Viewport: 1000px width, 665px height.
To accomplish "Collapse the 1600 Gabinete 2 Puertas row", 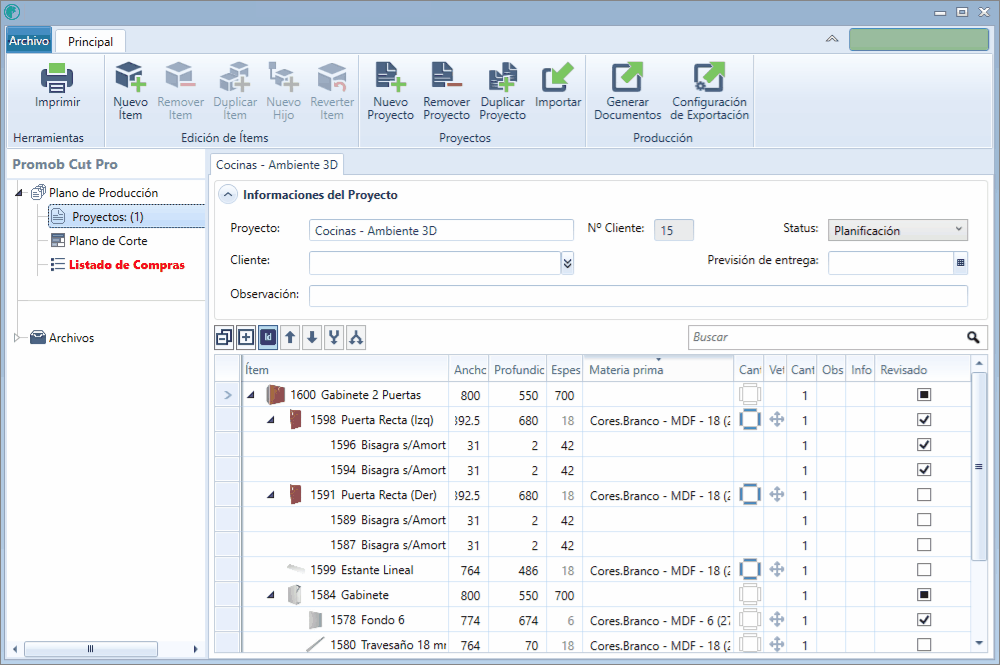I will [x=251, y=395].
